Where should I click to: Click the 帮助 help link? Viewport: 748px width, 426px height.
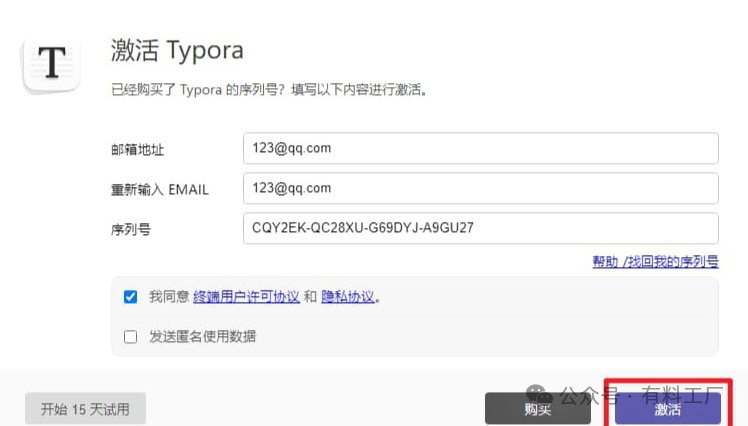tap(605, 262)
